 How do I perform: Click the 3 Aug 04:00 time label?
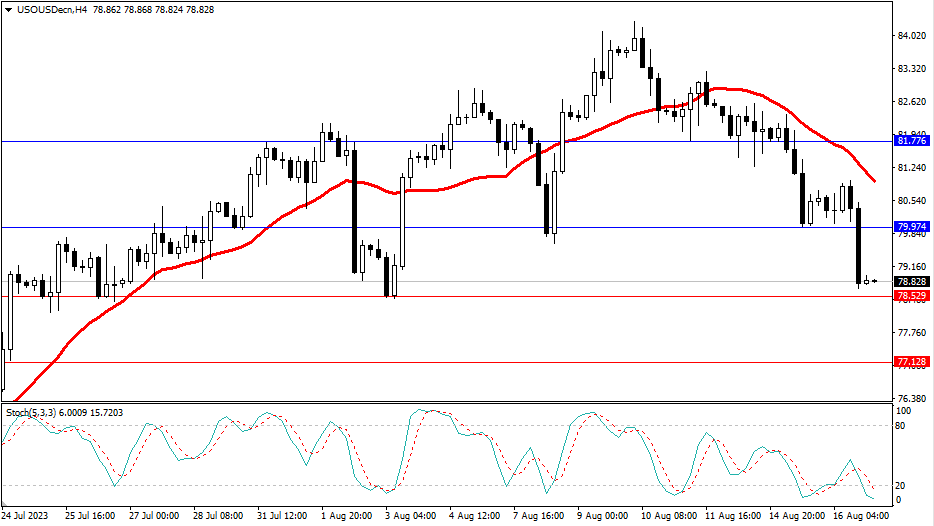pyautogui.click(x=412, y=516)
